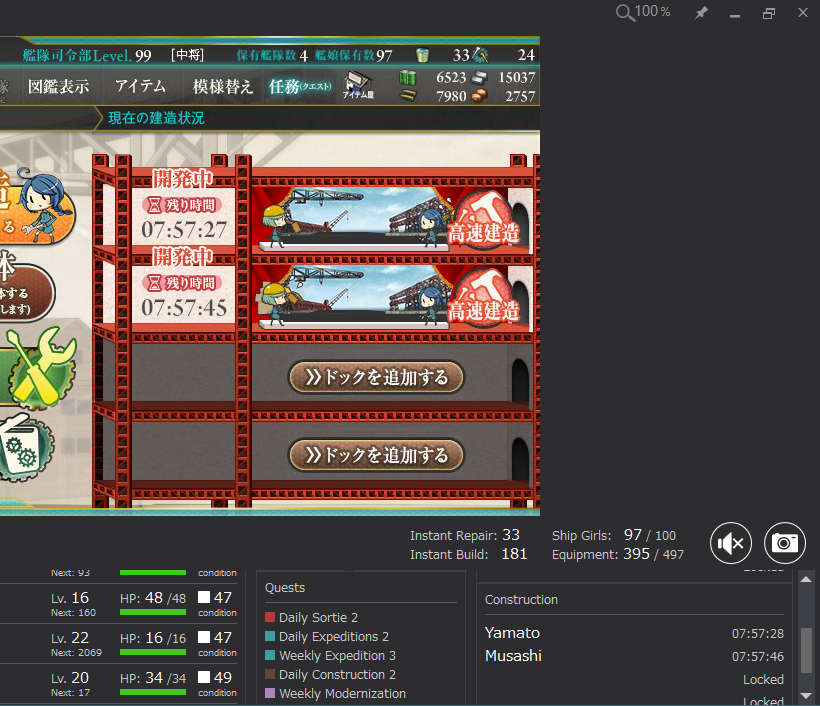Click the hourglass icon above 07:57:45
Viewport: 820px width, 706px height.
(x=154, y=283)
